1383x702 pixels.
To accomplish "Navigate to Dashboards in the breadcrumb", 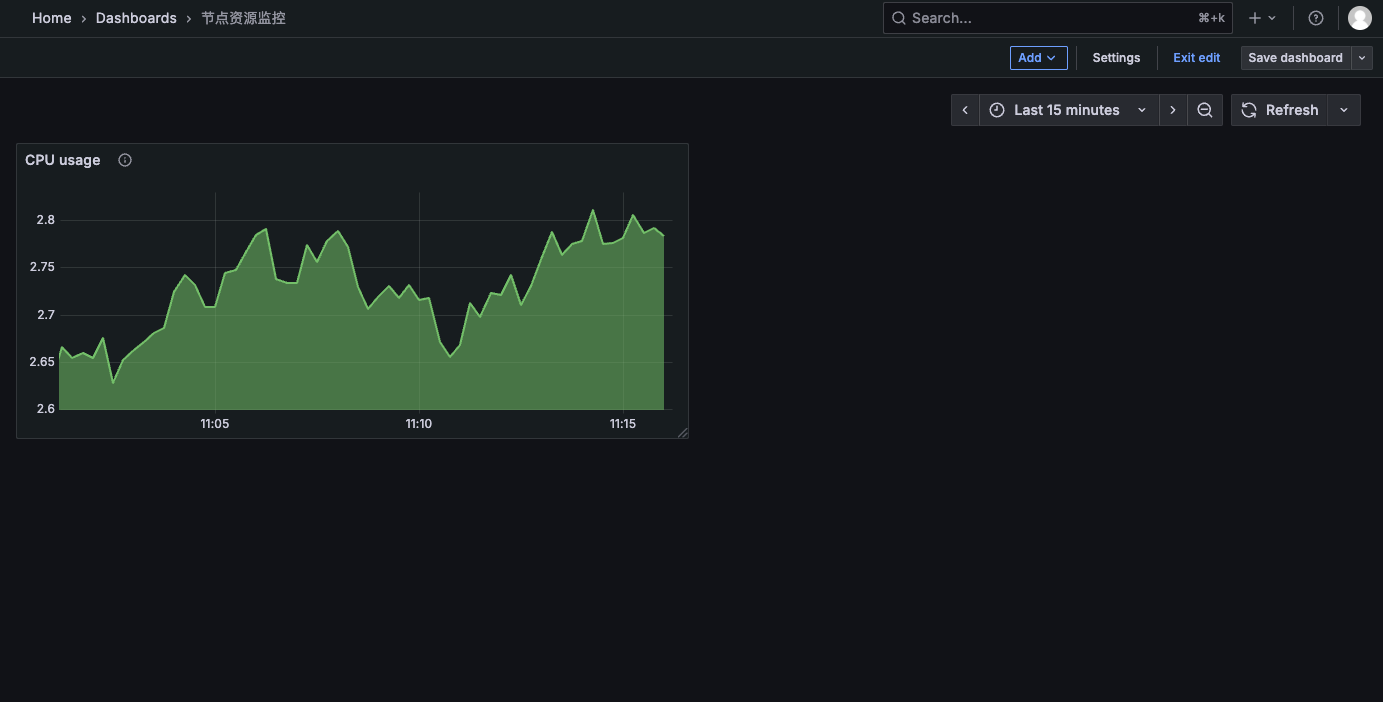I will (x=136, y=17).
